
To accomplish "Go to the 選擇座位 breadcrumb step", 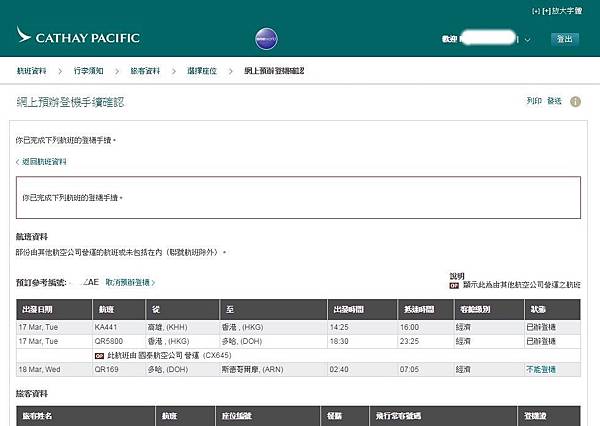I will [202, 71].
